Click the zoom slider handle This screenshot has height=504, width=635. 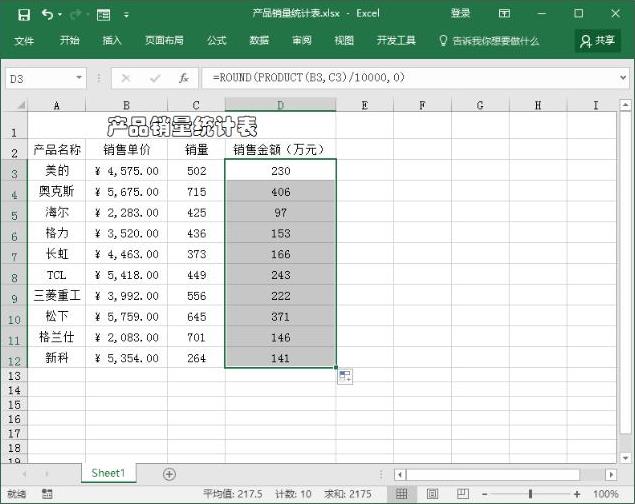point(530,493)
